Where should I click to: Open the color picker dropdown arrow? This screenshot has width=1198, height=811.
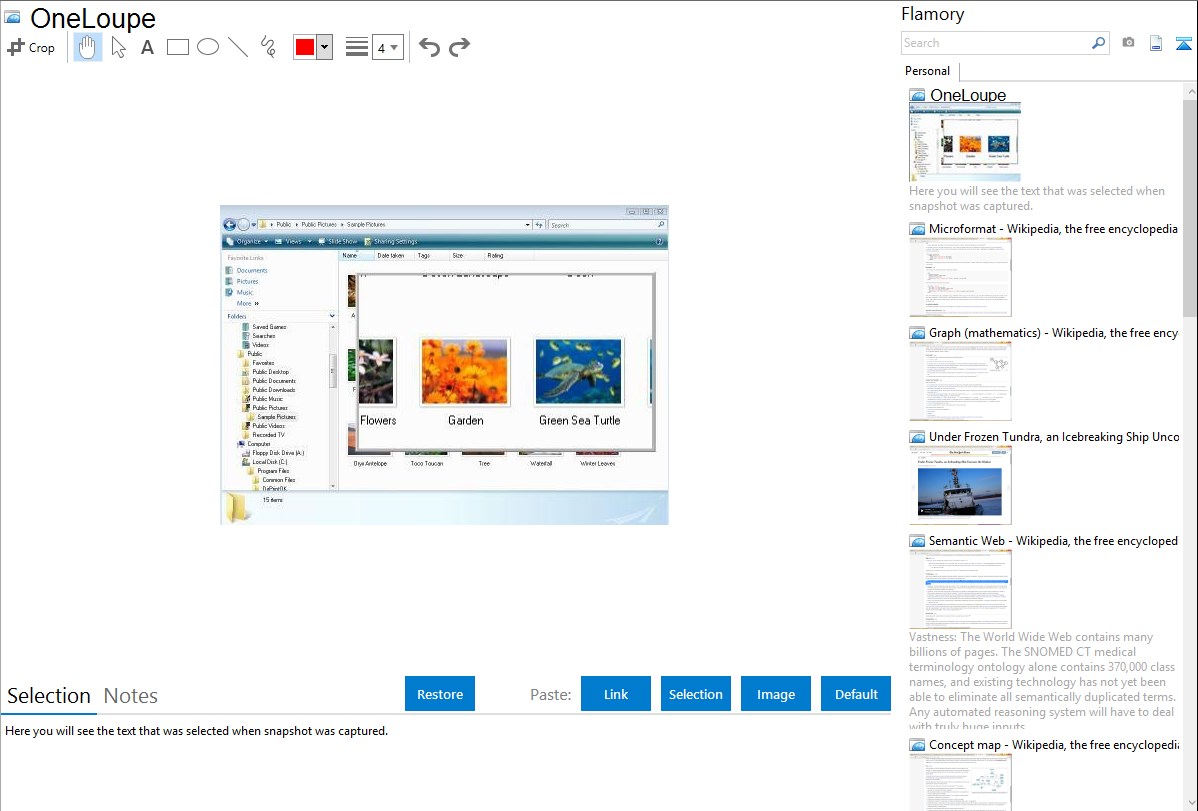click(x=325, y=47)
